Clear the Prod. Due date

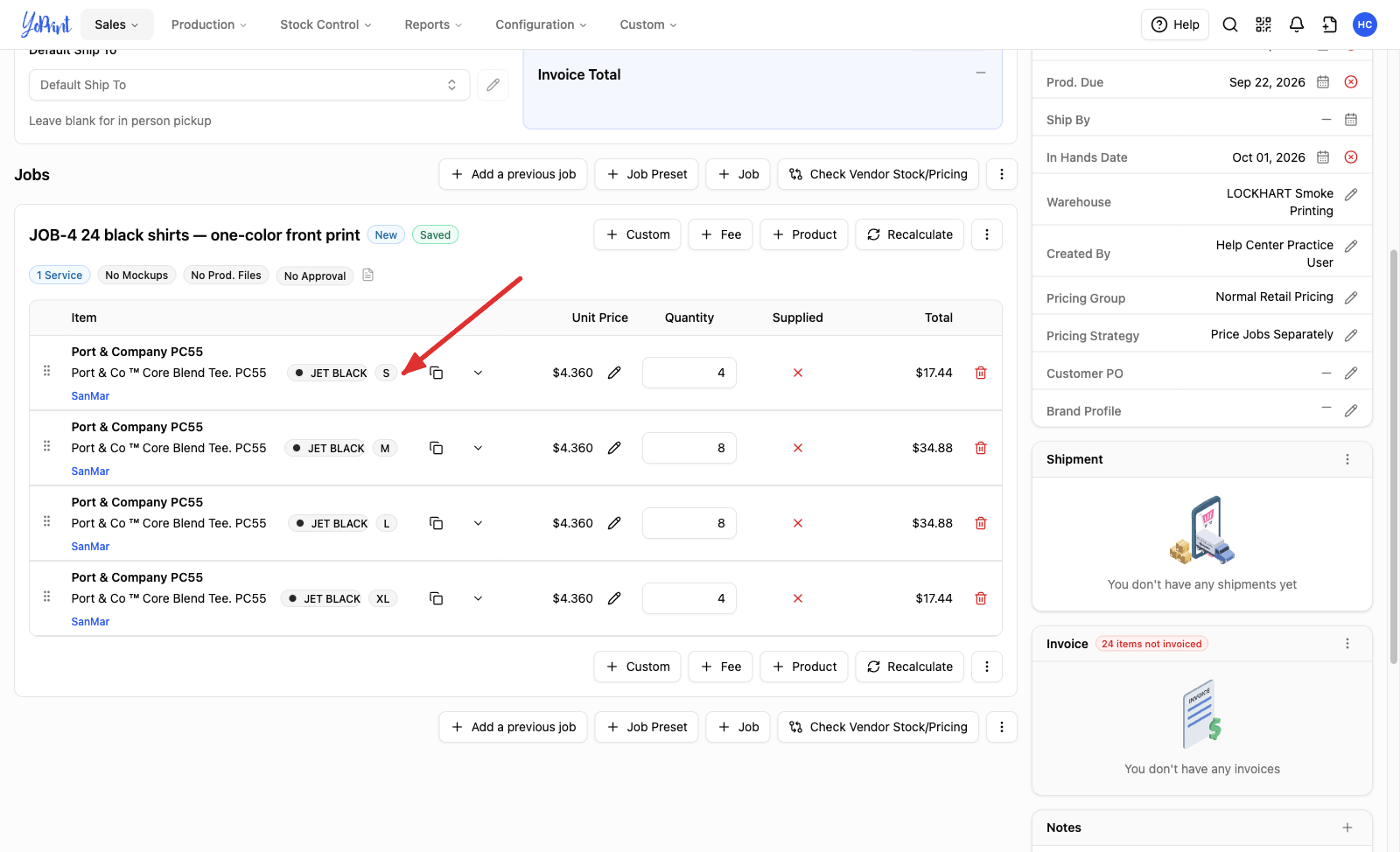[x=1351, y=82]
